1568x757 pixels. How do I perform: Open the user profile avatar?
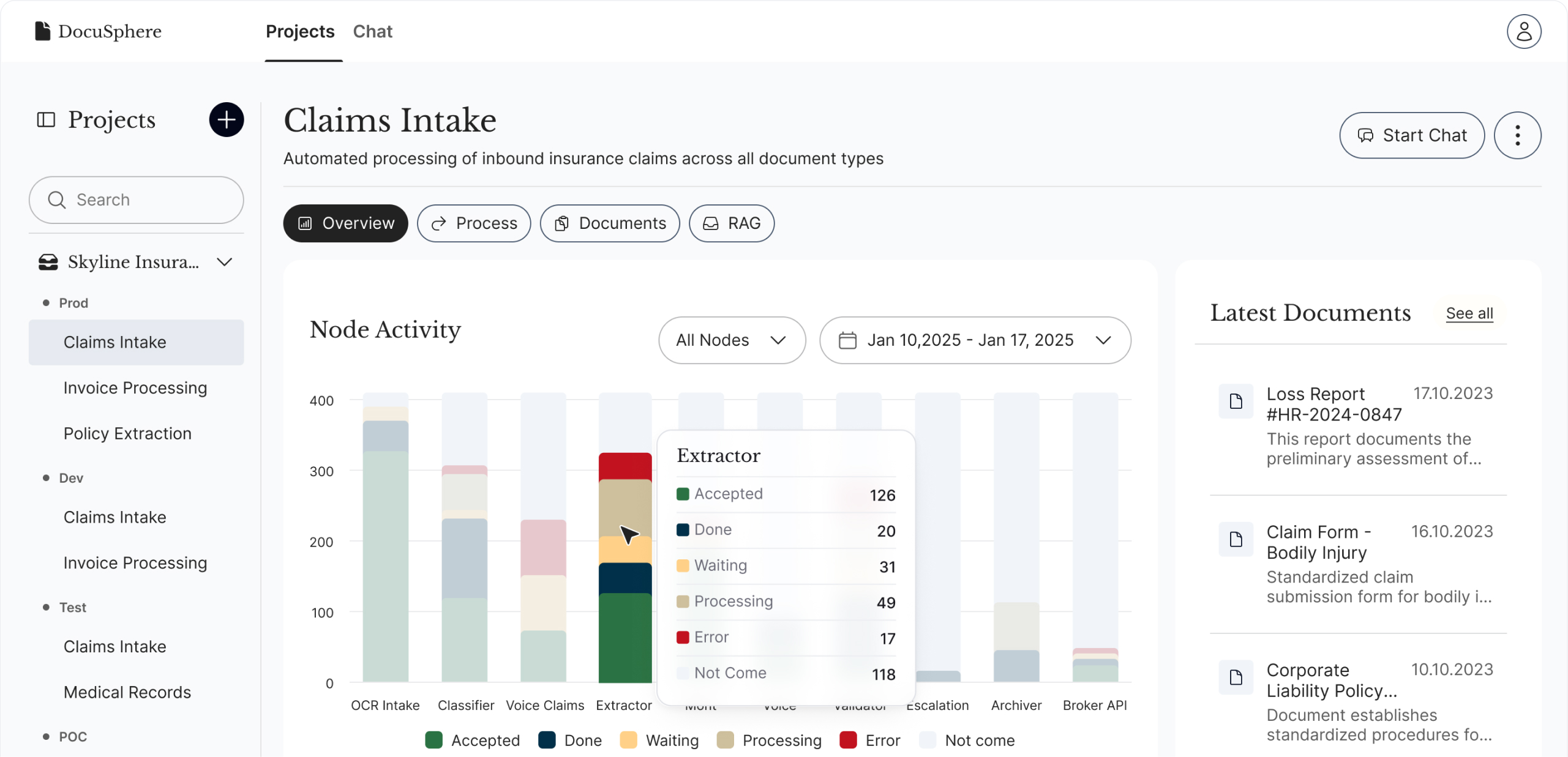pos(1523,31)
